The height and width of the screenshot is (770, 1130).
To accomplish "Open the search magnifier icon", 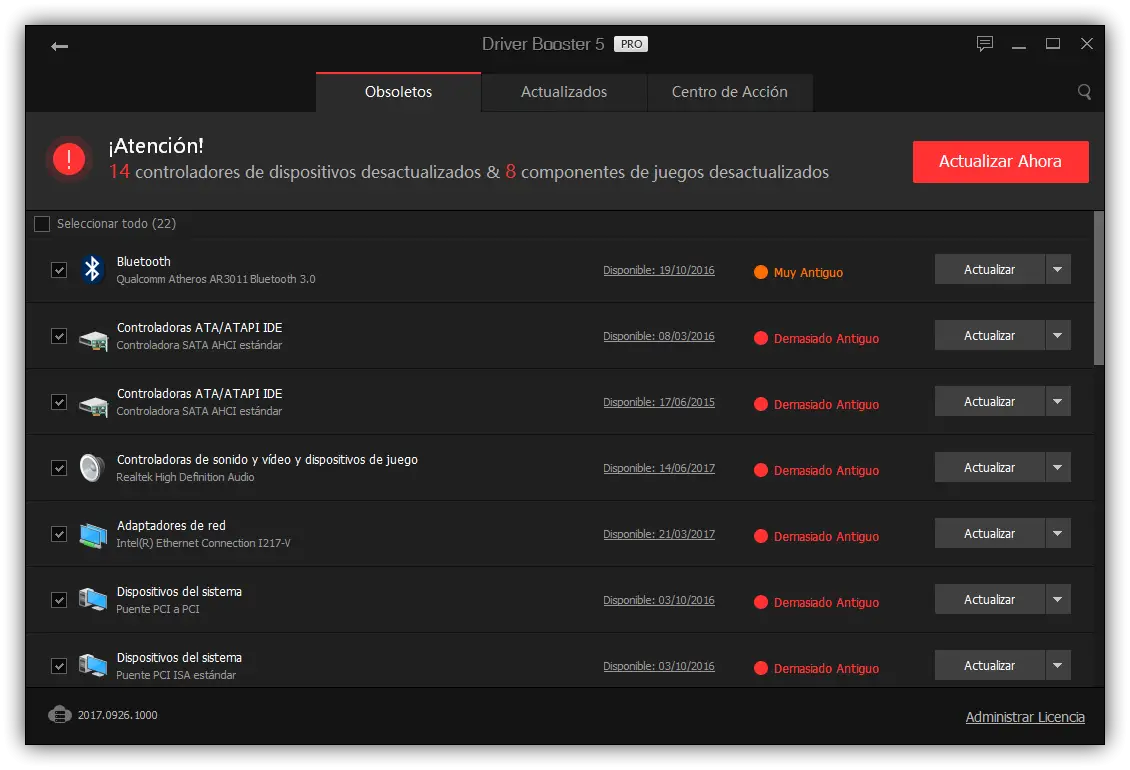I will [x=1084, y=92].
